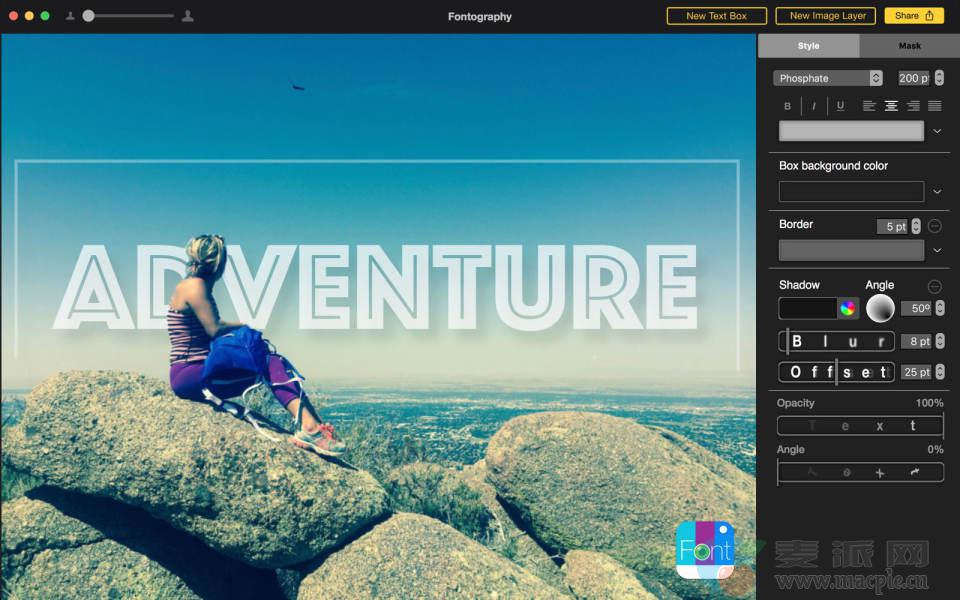960x600 pixels.
Task: Toggle italic text formatting
Action: [814, 106]
